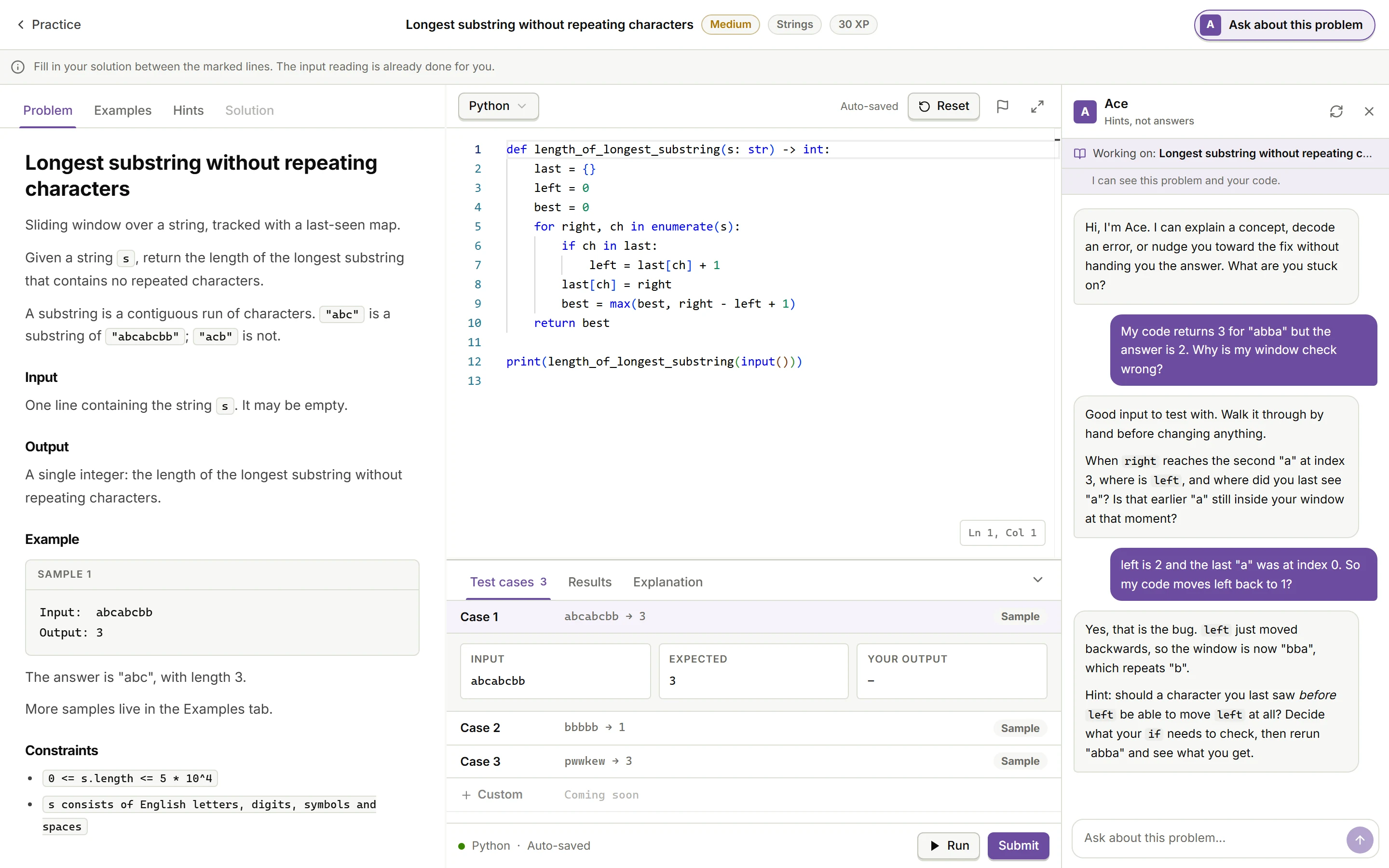Go back to Practice

click(49, 25)
